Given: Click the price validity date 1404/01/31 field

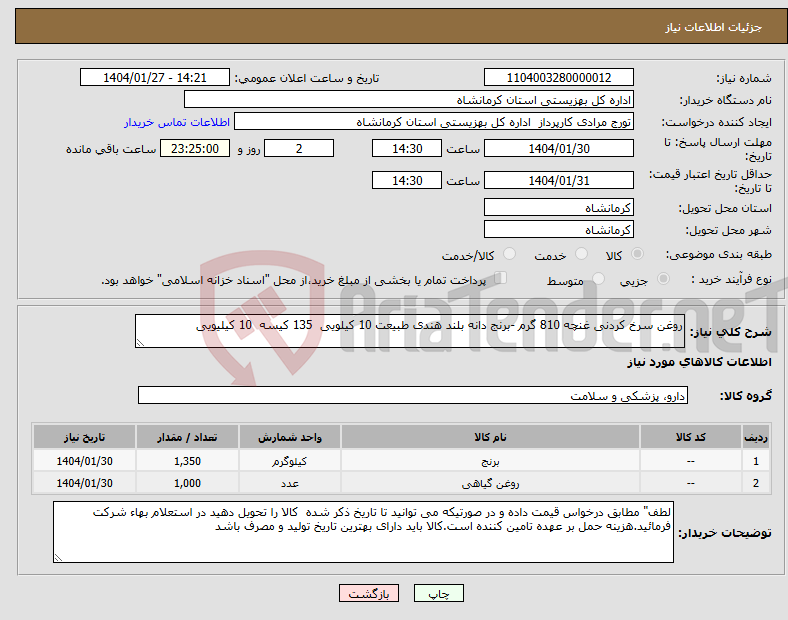Looking at the screenshot, I should (x=558, y=180).
